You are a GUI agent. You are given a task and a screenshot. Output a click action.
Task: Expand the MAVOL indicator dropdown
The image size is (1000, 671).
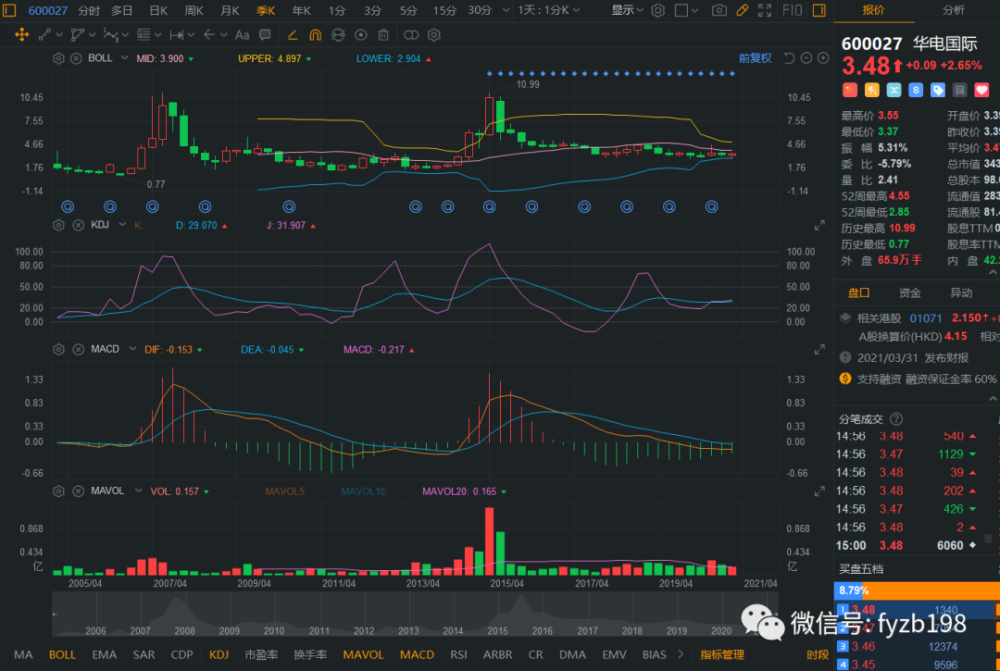137,490
